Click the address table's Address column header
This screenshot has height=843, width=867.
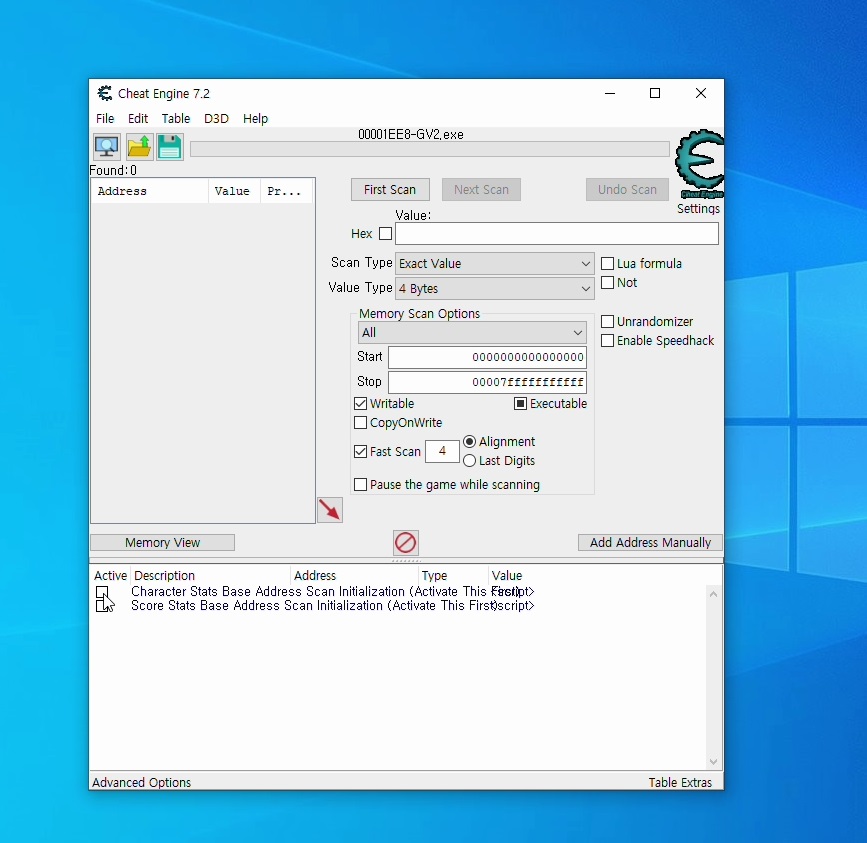[354, 575]
